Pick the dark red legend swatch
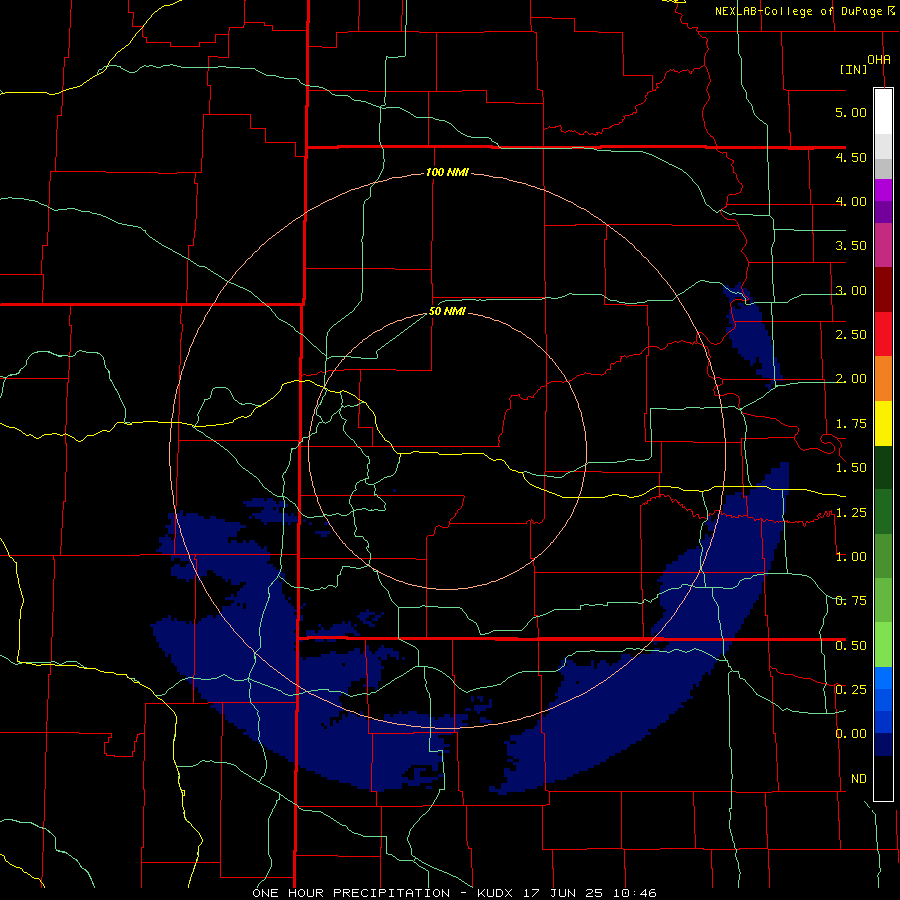The image size is (900, 900). pos(883,290)
